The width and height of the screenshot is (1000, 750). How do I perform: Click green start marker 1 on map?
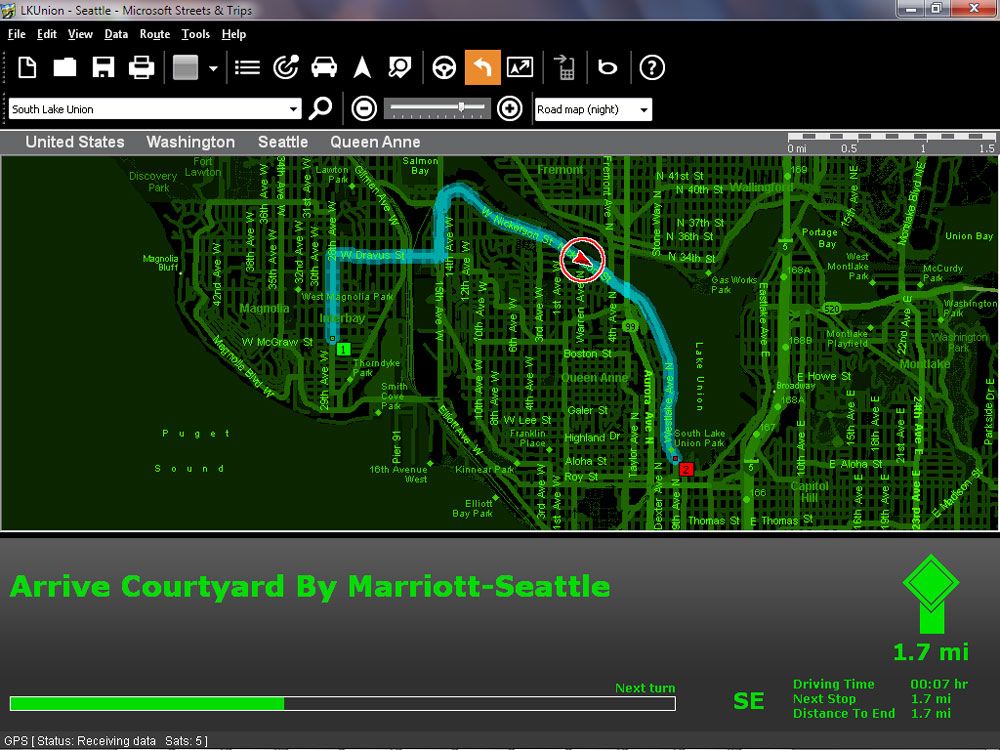(344, 349)
